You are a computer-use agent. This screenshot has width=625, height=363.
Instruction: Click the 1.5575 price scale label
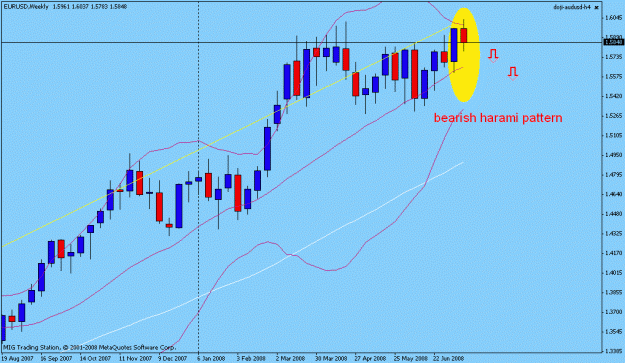613,77
